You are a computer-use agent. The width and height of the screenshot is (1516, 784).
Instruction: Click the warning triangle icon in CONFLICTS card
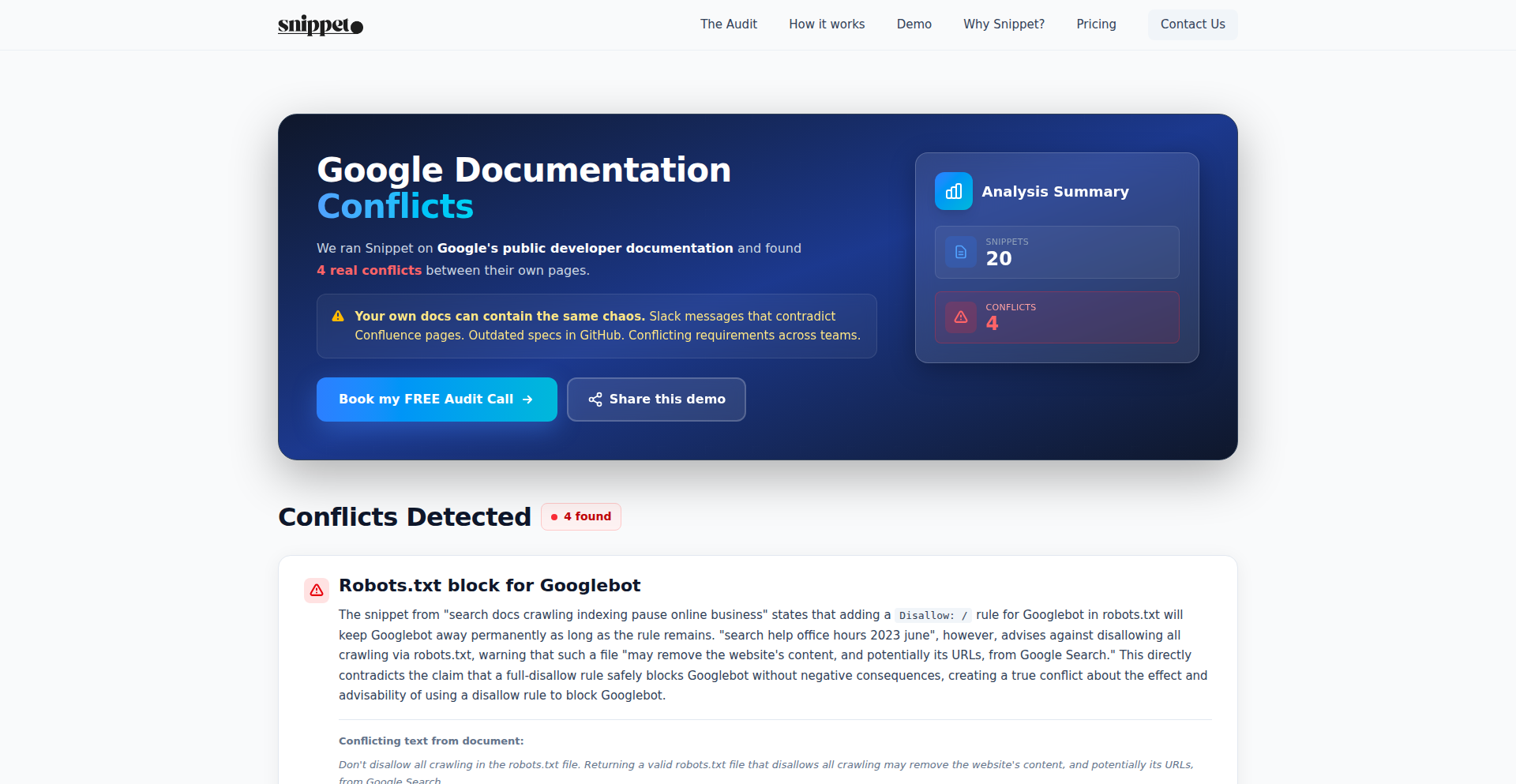pos(960,317)
